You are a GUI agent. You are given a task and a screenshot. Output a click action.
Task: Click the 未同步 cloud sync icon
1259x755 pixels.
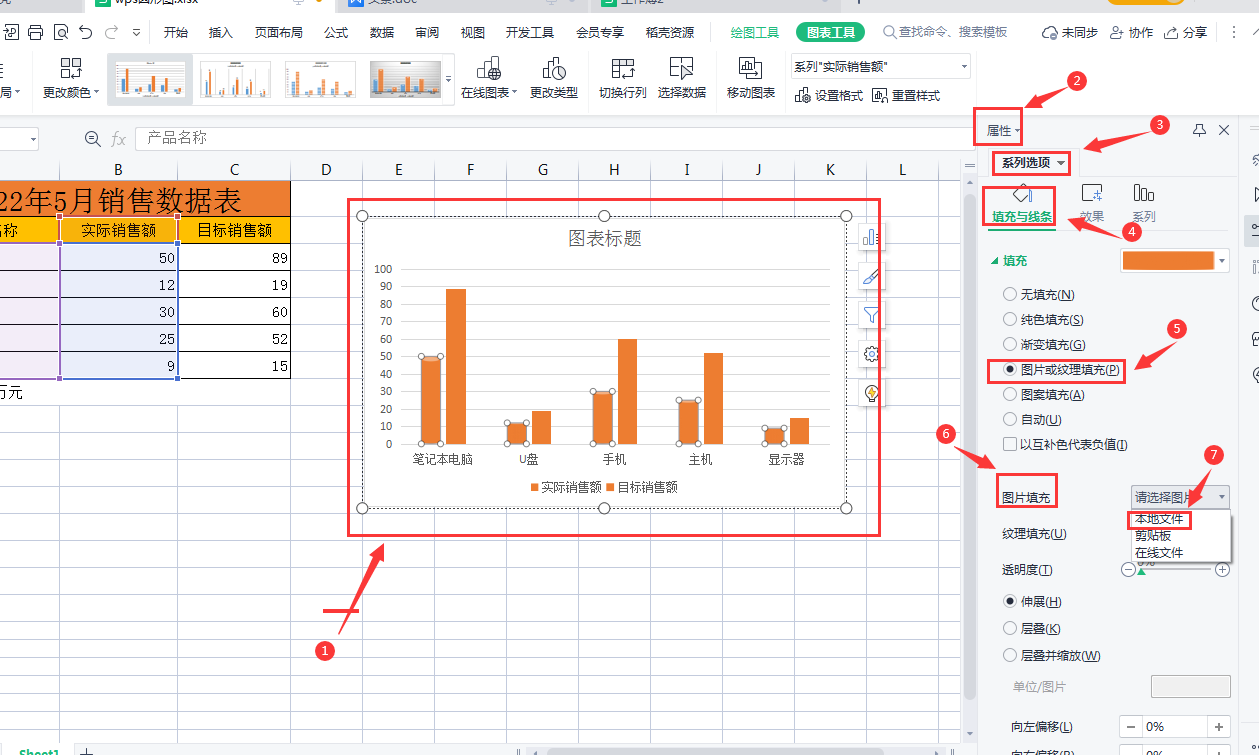click(x=1069, y=33)
